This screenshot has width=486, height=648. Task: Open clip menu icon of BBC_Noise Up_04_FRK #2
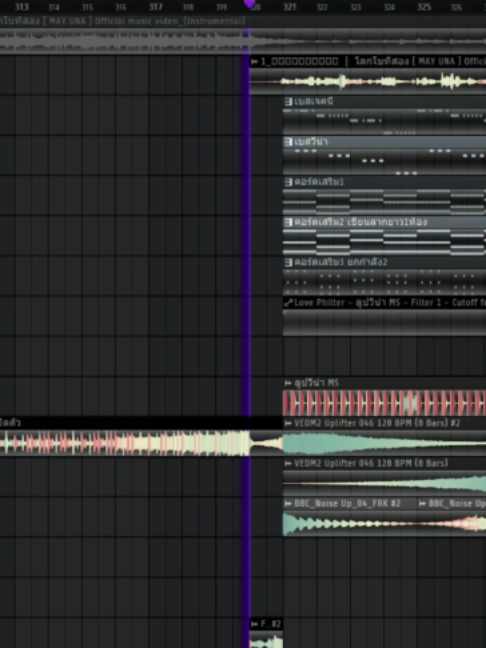(x=288, y=503)
